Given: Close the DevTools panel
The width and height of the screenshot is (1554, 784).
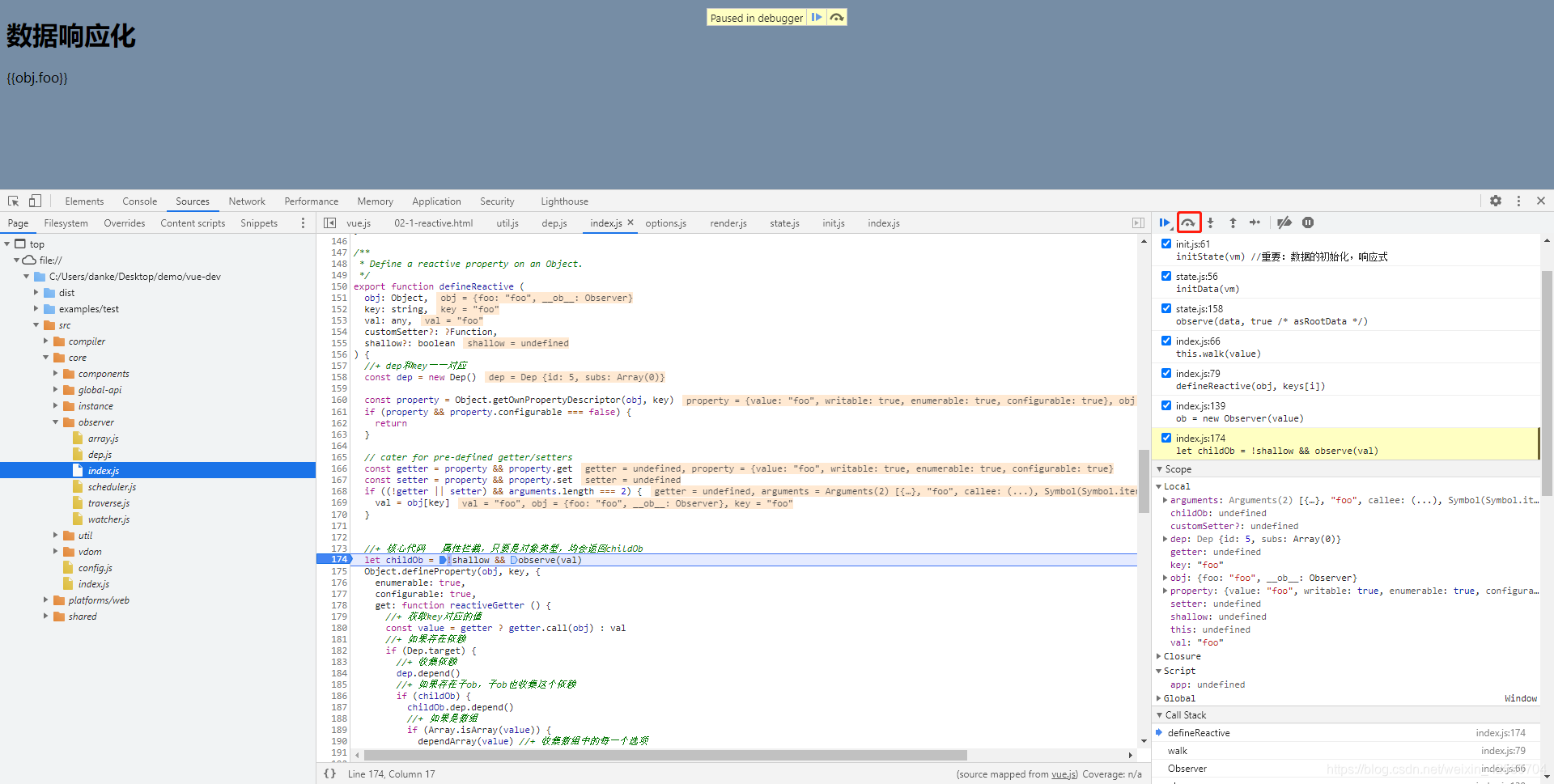Looking at the screenshot, I should (x=1541, y=201).
